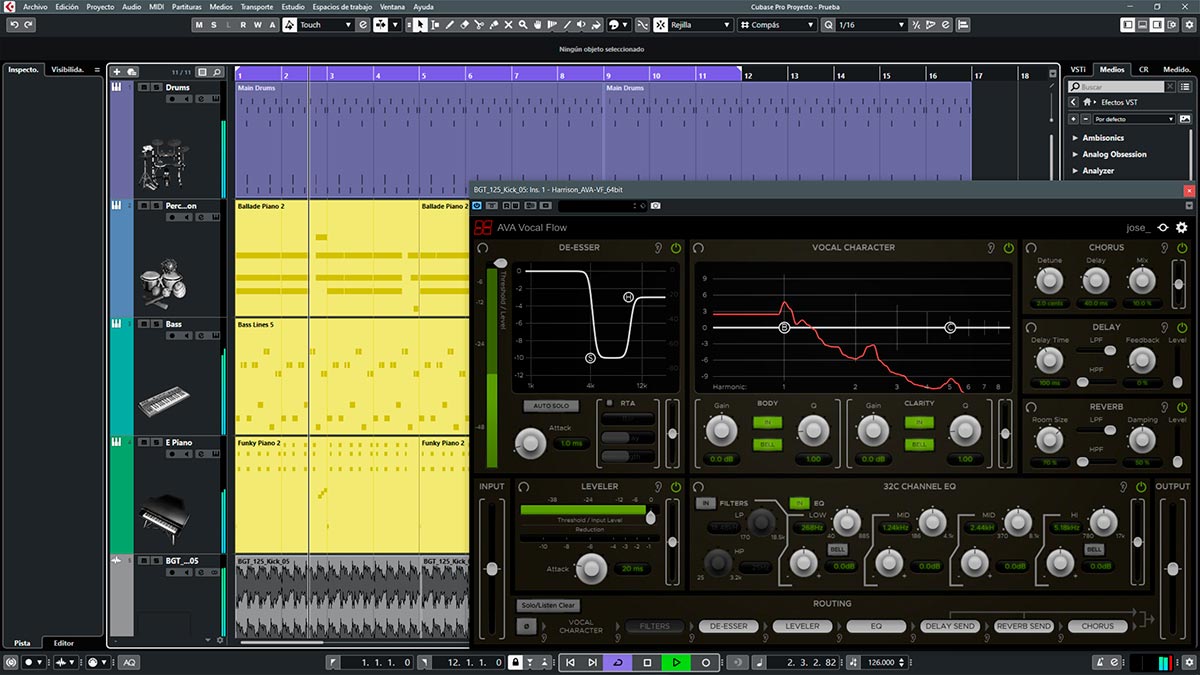
Task: Open the Compás grid type dropdown
Action: 778,24
